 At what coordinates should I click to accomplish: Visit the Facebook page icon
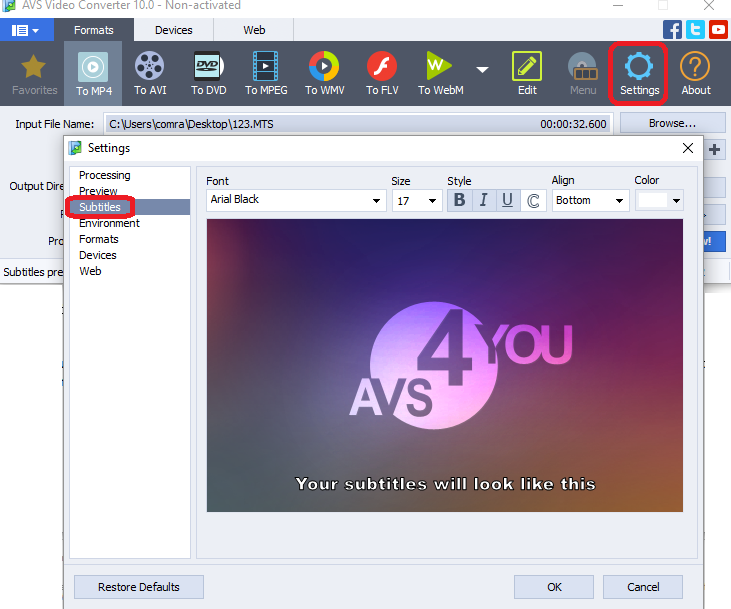[672, 29]
